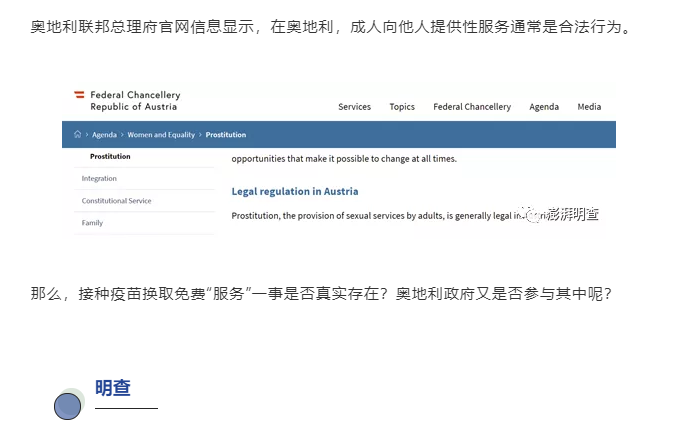
Task: Click the 明查 section heading
Action: tap(113, 388)
